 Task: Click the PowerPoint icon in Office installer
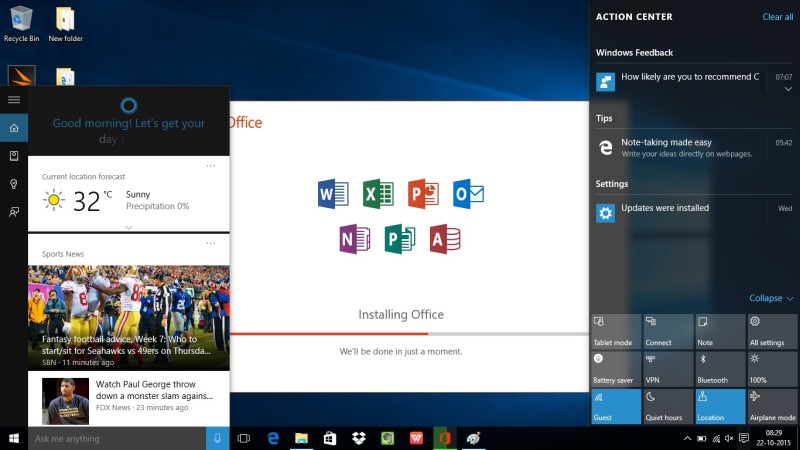[x=423, y=194]
